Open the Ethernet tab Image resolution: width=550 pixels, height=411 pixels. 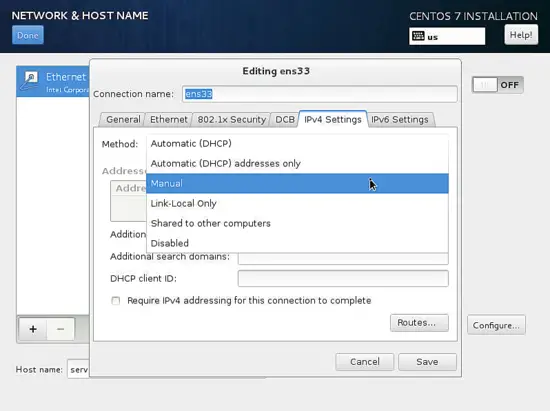[x=169, y=120]
